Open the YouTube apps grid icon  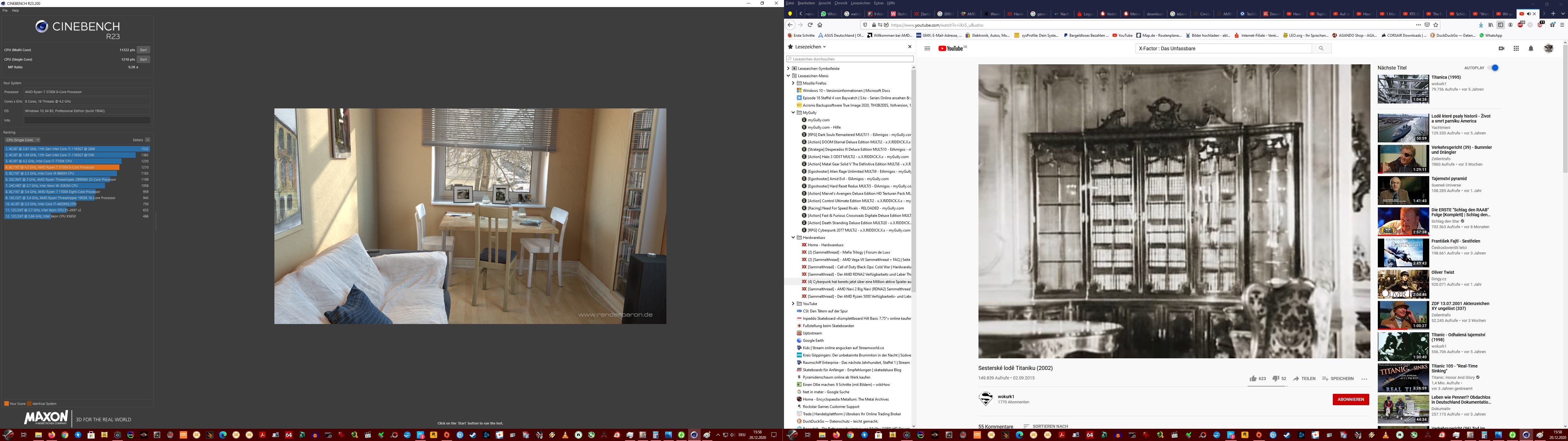coord(1516,48)
